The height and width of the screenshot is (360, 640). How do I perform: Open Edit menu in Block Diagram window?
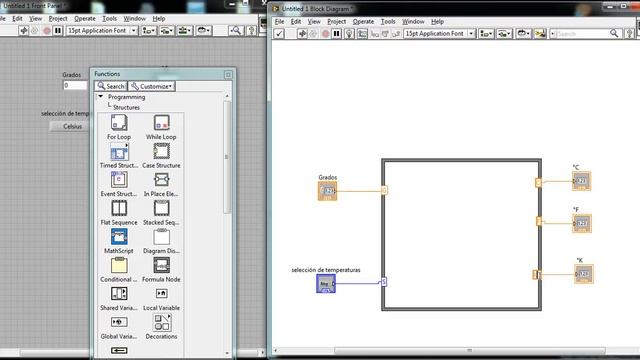(x=296, y=22)
